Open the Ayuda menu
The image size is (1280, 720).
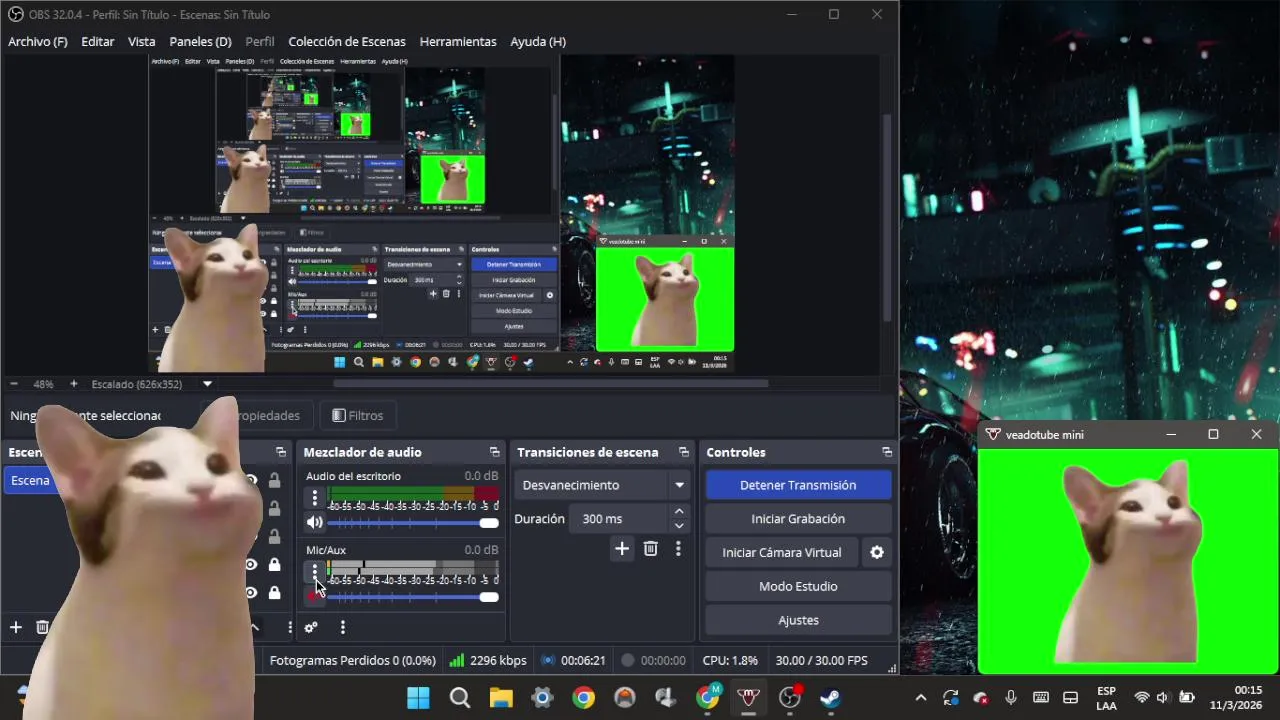point(538,41)
